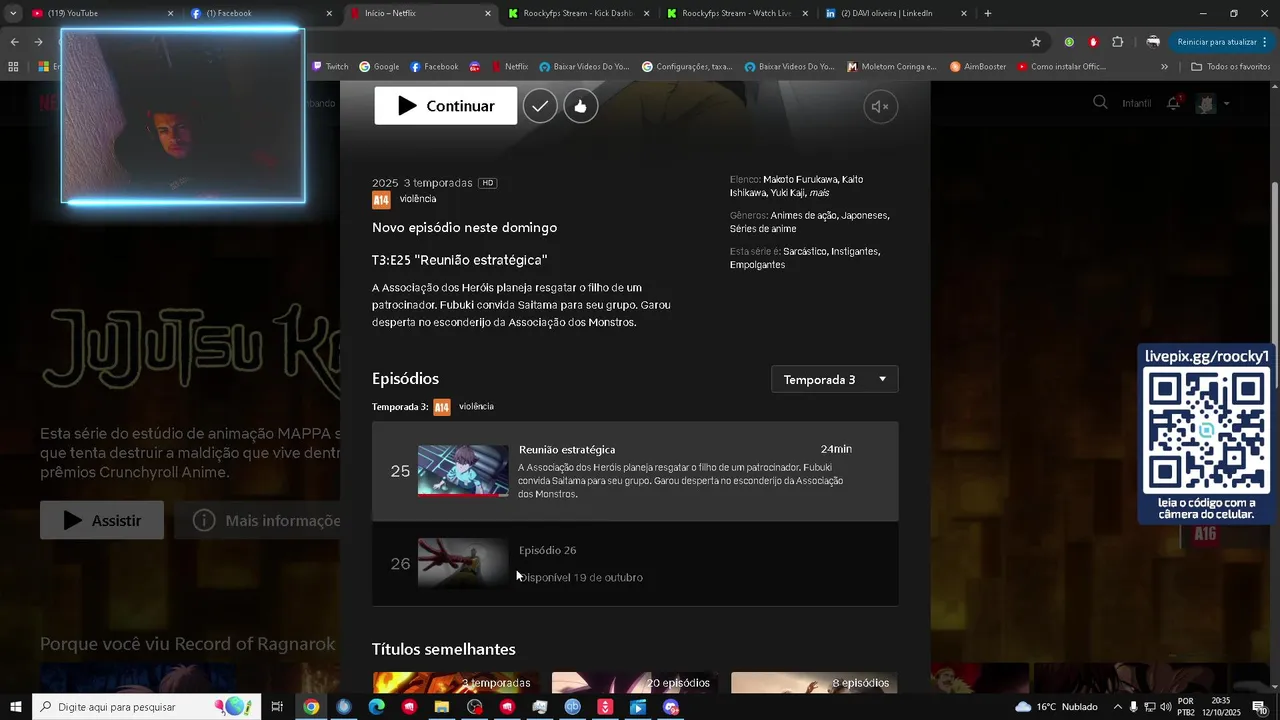Click the browser back arrow
The height and width of the screenshot is (720, 1280).
(14, 42)
